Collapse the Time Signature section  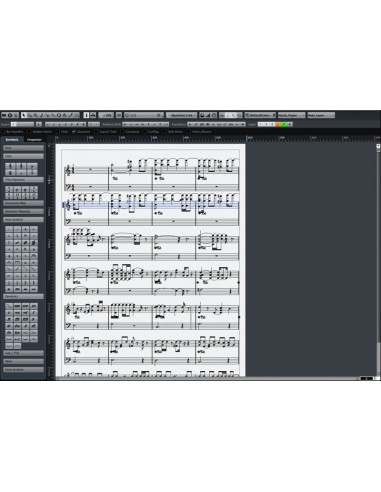pyautogui.click(x=23, y=180)
